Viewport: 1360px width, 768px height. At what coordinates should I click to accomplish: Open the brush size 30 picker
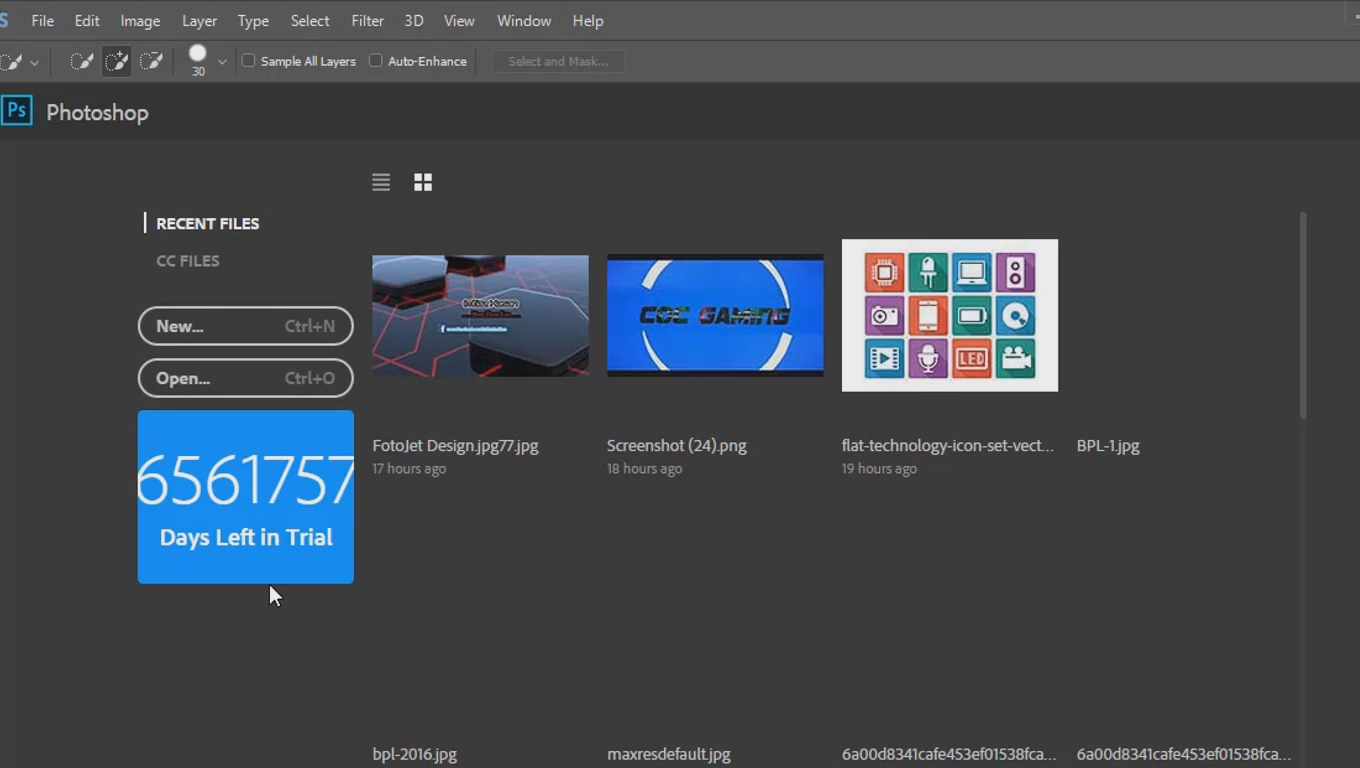point(198,60)
